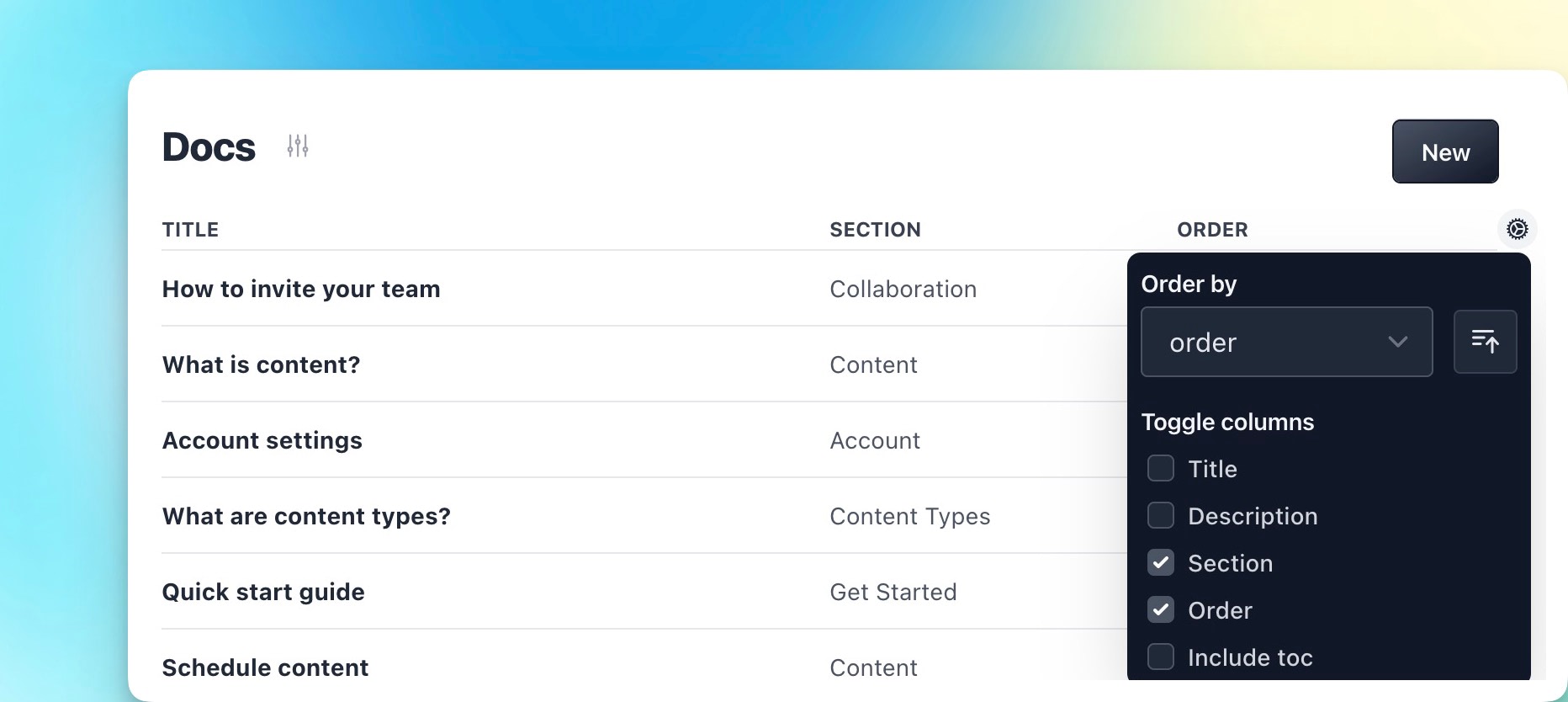Screen dimensions: 1568x702
Task: Open the 'Quick start guide' doc
Action: click(x=263, y=592)
